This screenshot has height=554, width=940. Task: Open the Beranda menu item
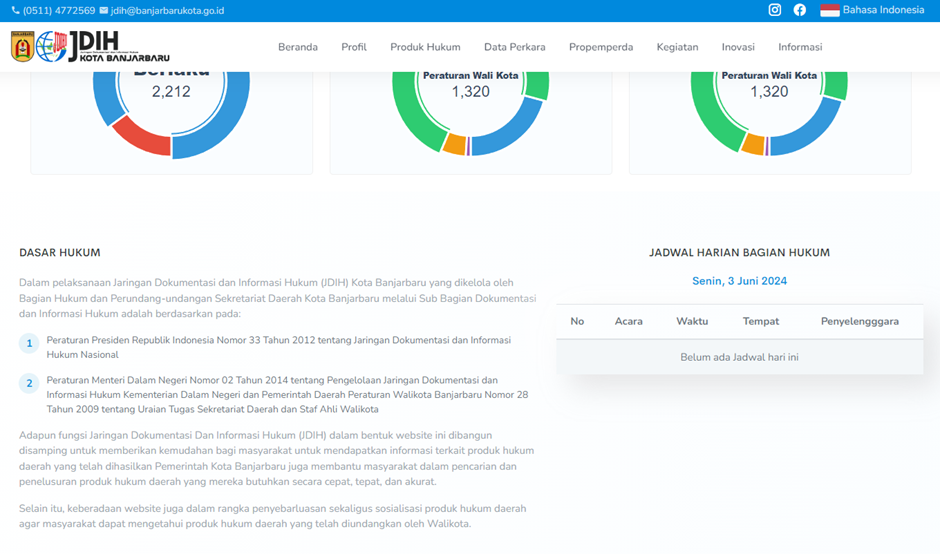coord(297,47)
